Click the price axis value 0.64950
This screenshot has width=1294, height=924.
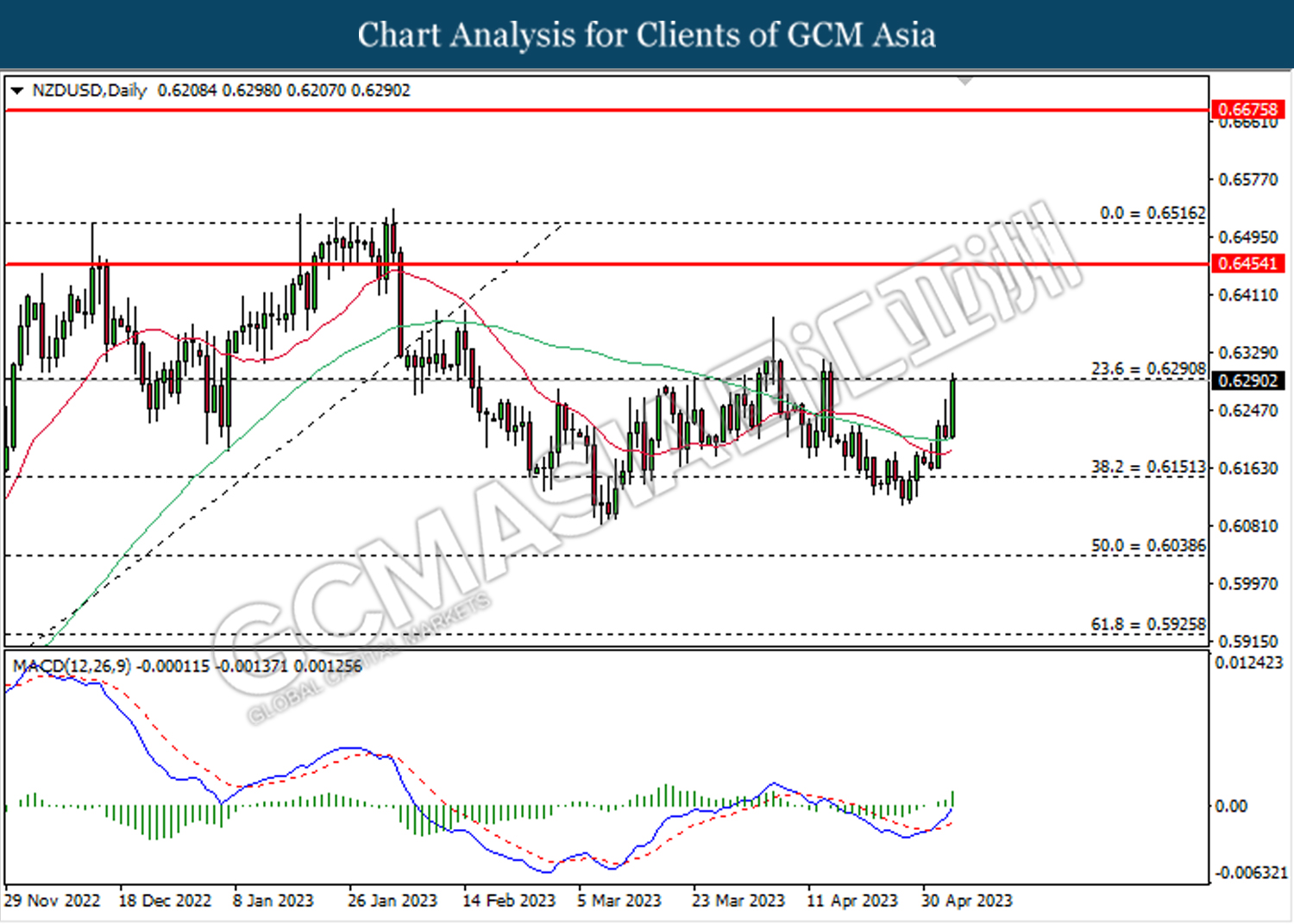1247,236
